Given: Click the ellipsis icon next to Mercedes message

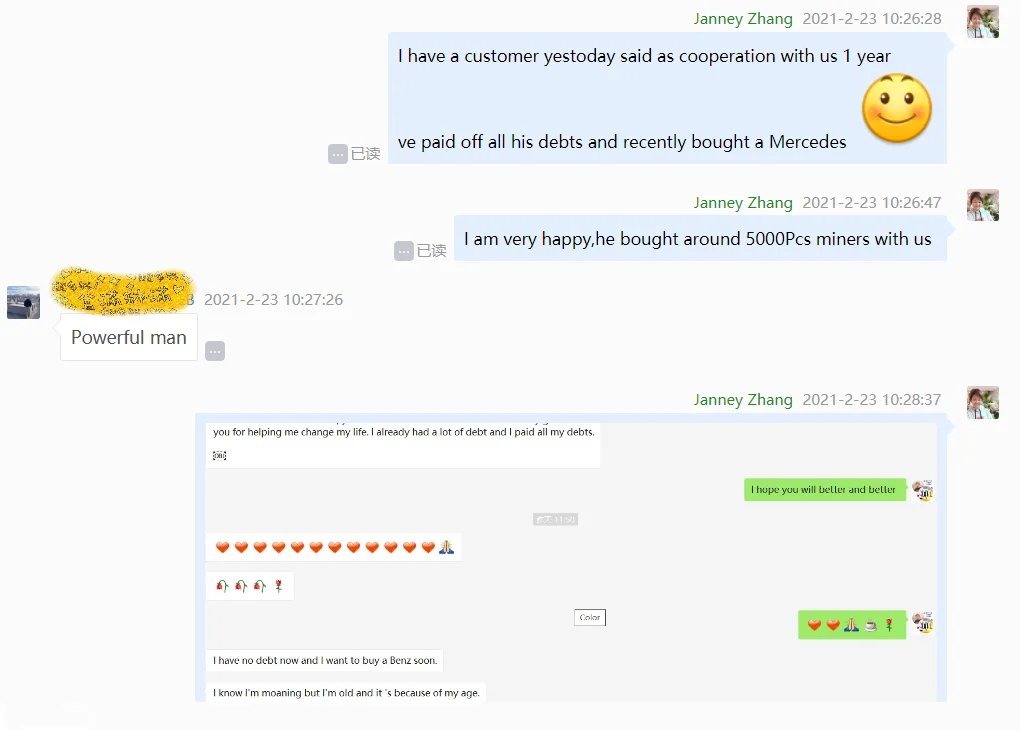Looking at the screenshot, I should click(x=338, y=154).
